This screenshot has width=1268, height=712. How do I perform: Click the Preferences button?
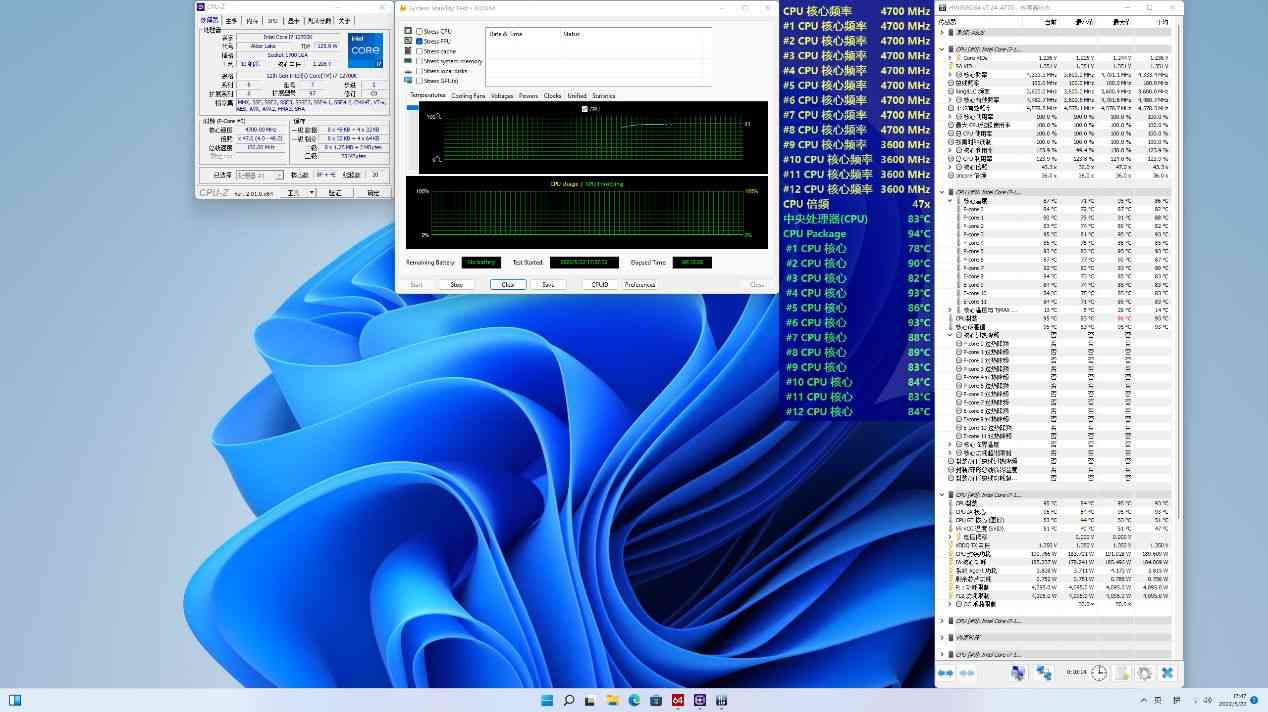coord(639,284)
